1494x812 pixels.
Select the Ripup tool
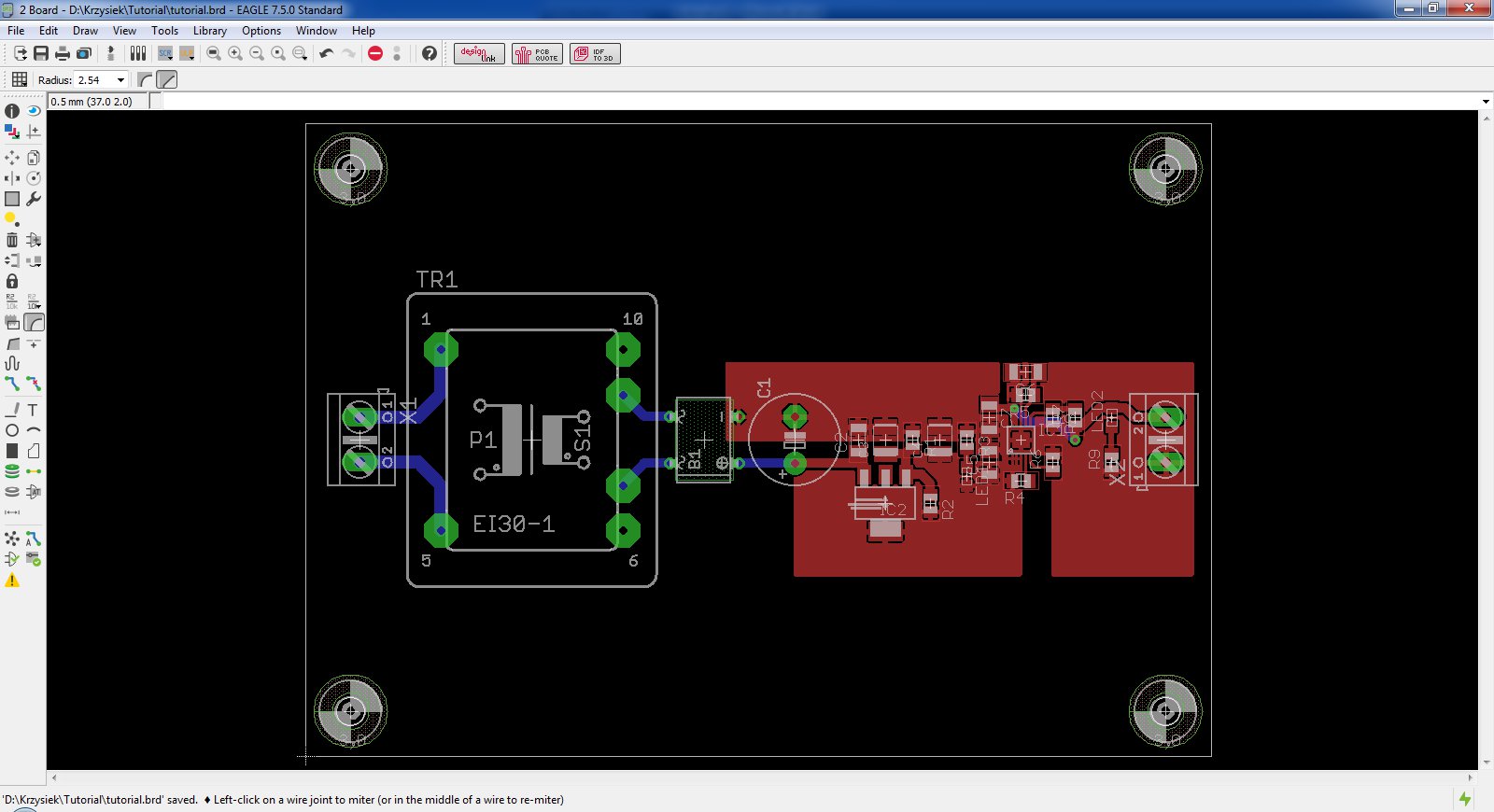(x=34, y=384)
